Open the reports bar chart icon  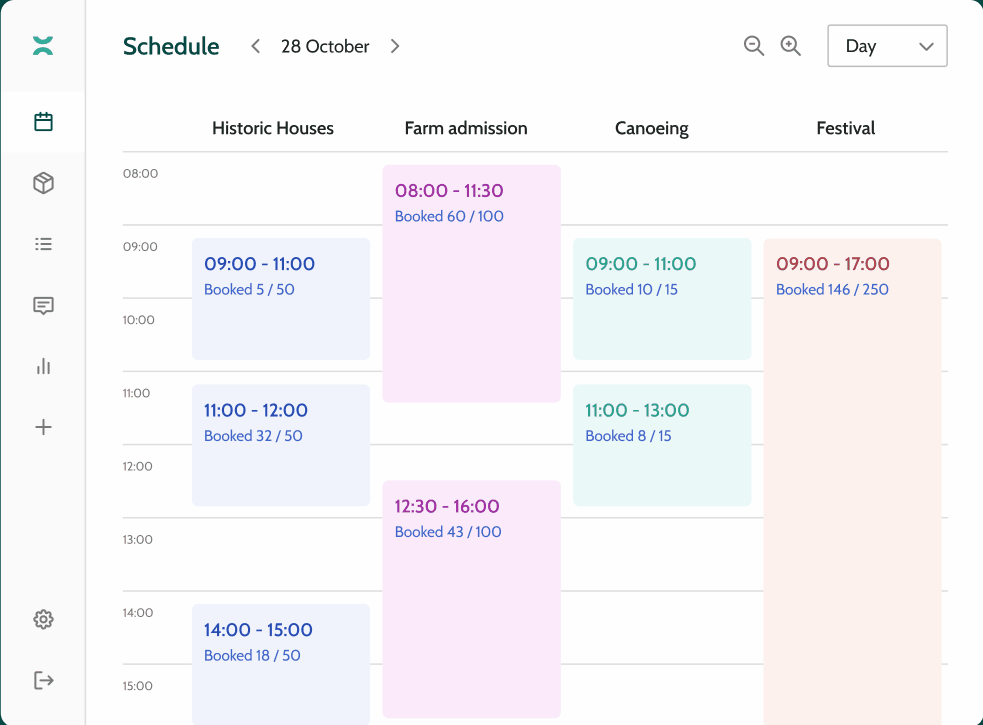click(43, 366)
